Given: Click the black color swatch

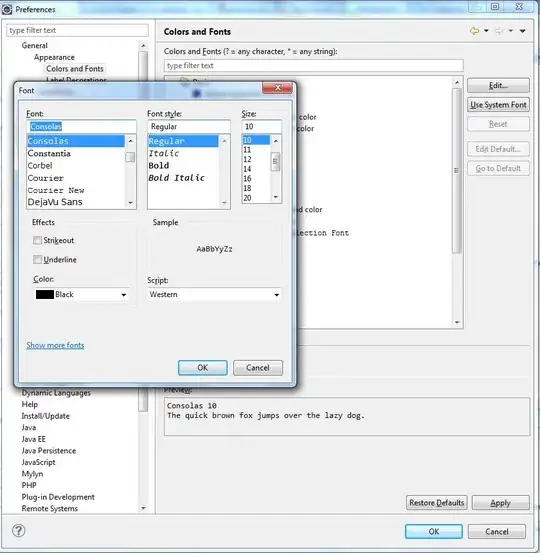Looking at the screenshot, I should coord(45,294).
